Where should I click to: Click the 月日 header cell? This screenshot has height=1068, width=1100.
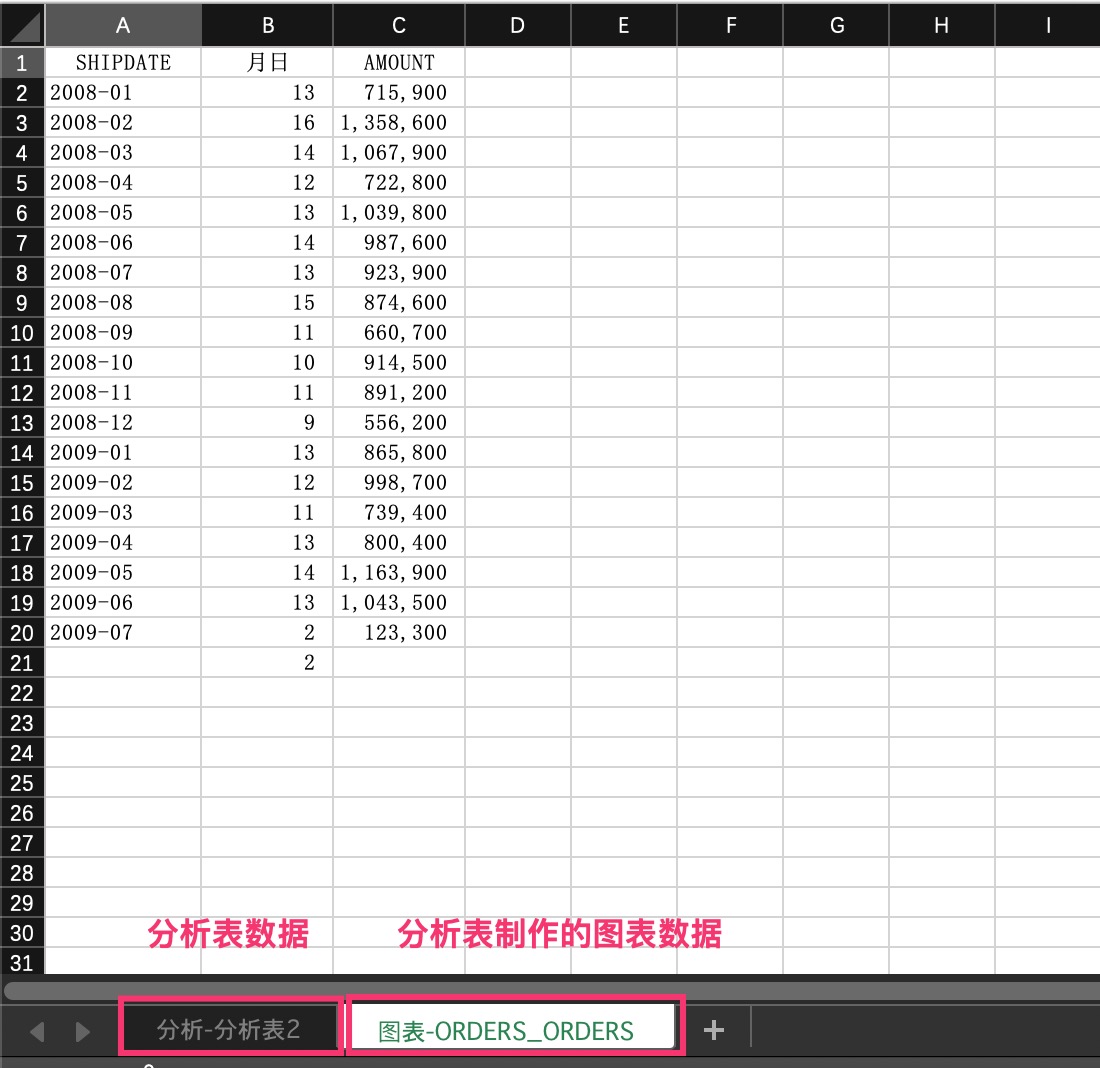[x=267, y=62]
